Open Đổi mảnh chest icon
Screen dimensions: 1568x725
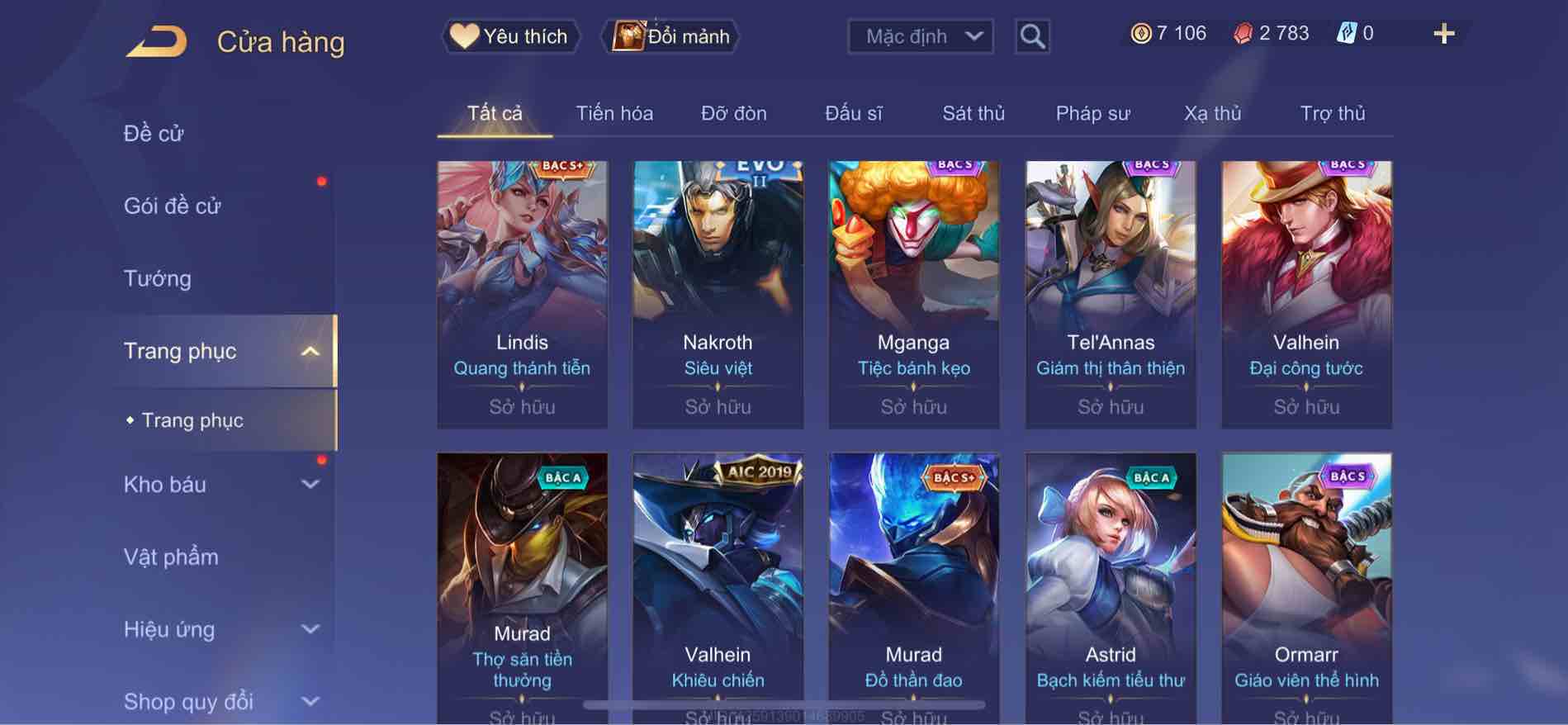(x=628, y=36)
